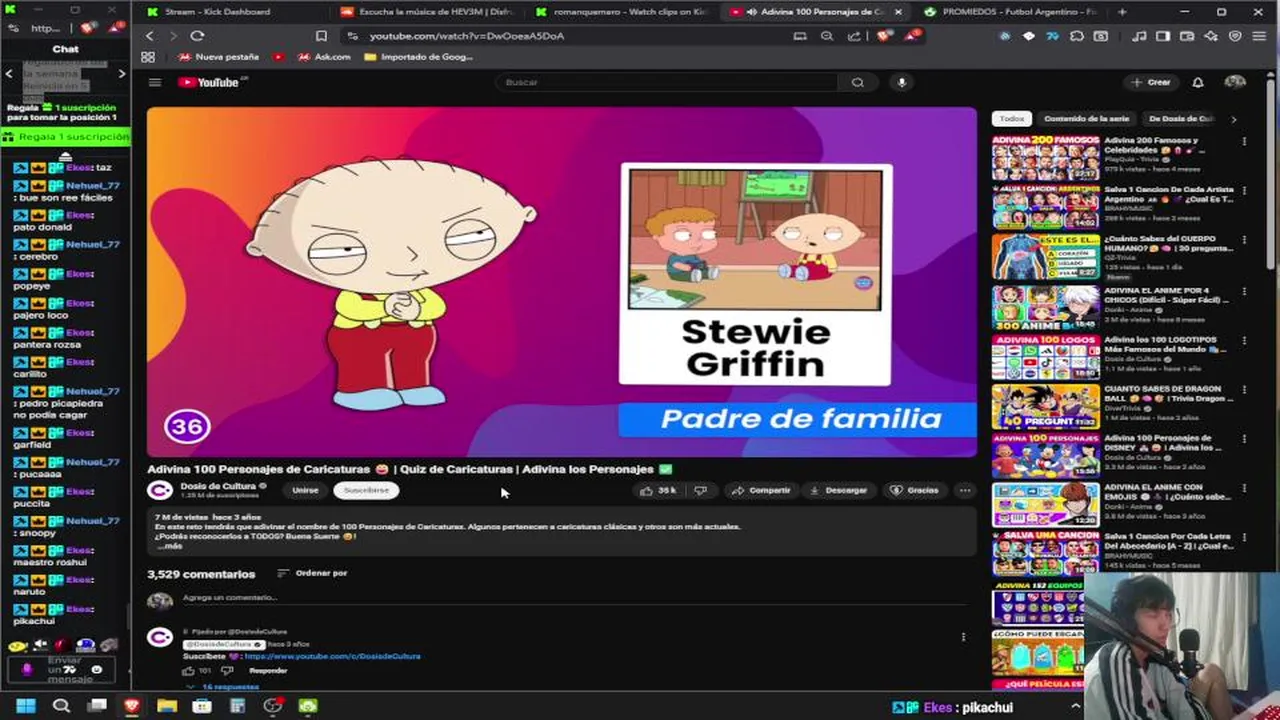
Task: Like the pinned comment with 101 likes
Action: coord(188,671)
